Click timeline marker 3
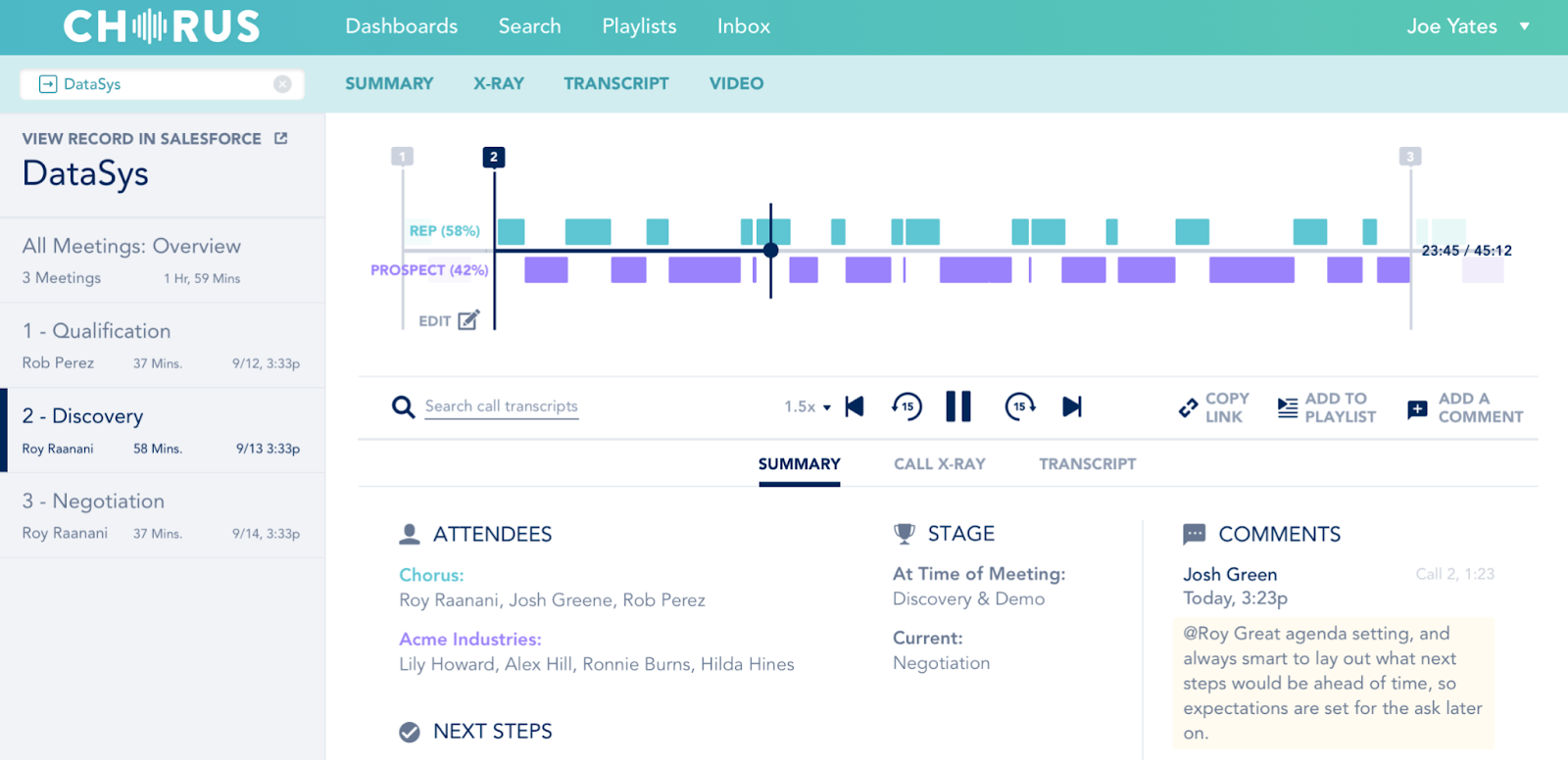Image resolution: width=1568 pixels, height=760 pixels. (x=1410, y=157)
